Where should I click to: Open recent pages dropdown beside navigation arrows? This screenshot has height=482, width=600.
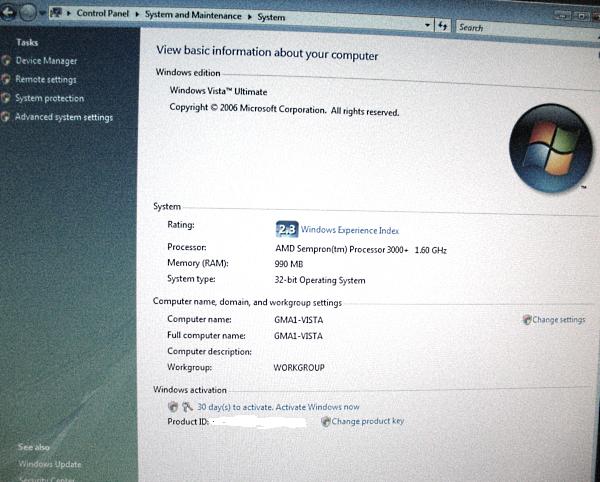click(43, 14)
